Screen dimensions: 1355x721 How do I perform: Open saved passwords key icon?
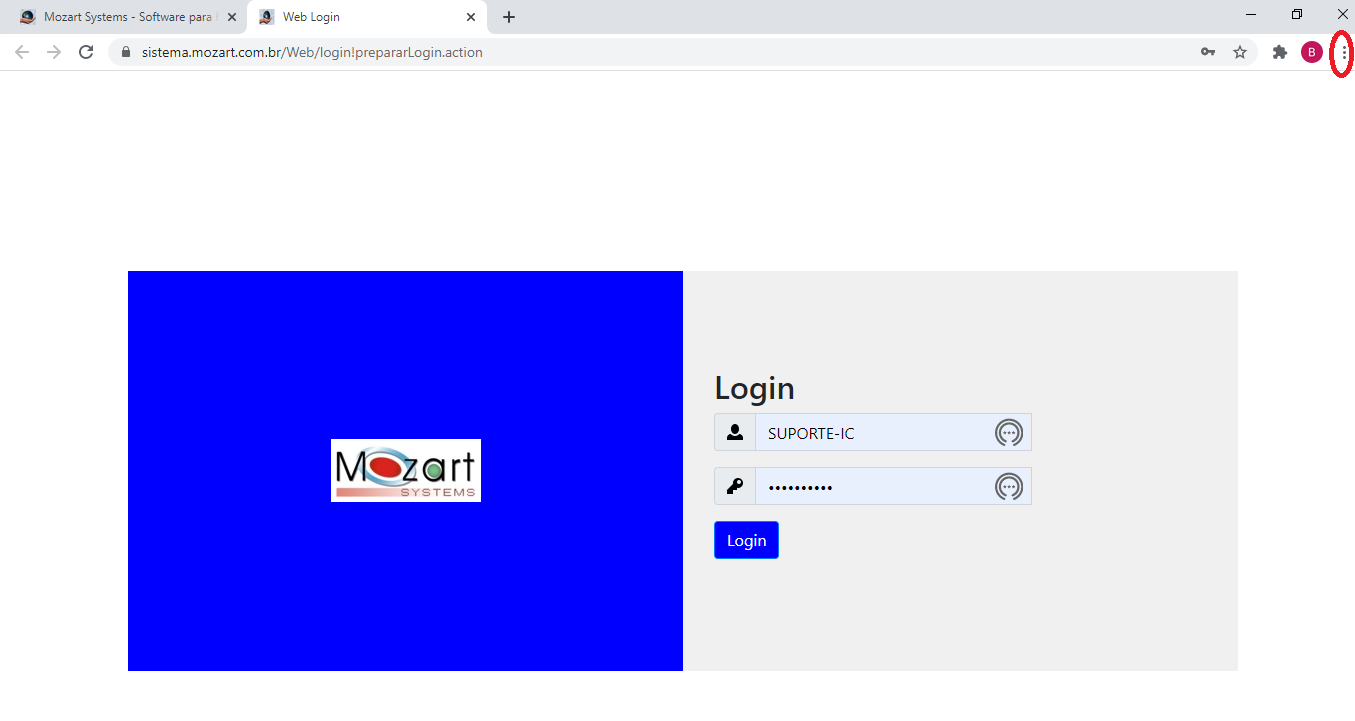click(1208, 52)
